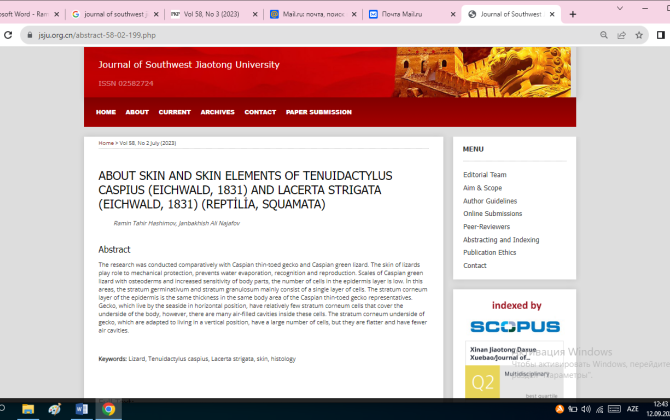Open the Editorial Team sidebar link
Screen dimensions: 670x420
484,175
